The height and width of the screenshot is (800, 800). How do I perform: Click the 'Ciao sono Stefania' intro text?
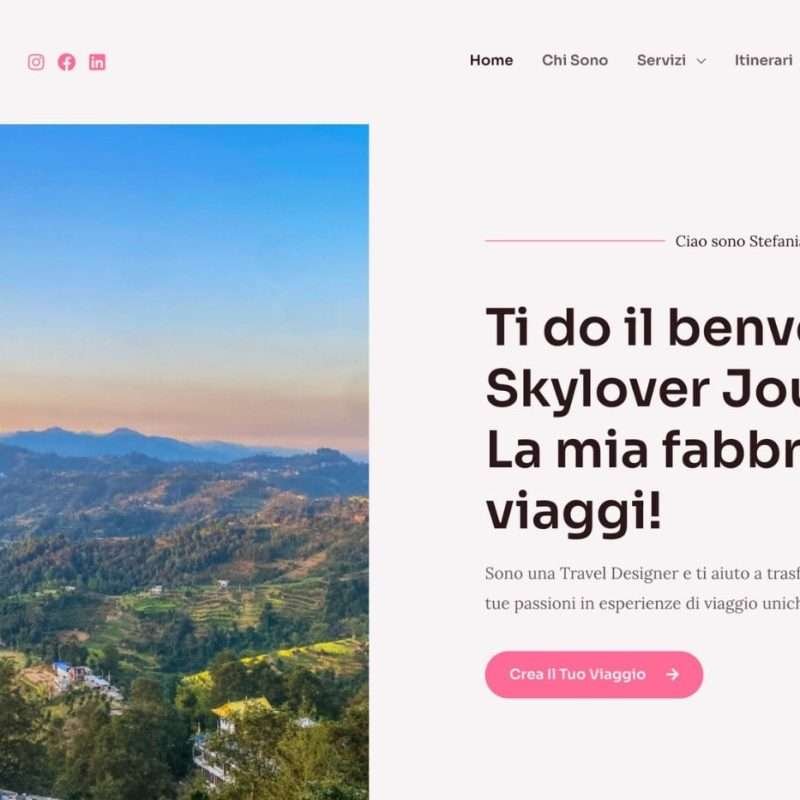pyautogui.click(x=737, y=241)
